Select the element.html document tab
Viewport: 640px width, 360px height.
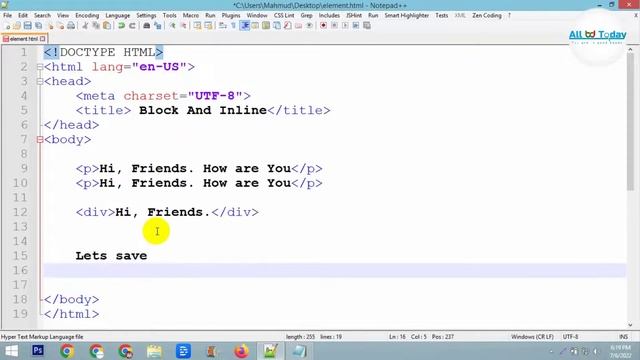(24, 39)
